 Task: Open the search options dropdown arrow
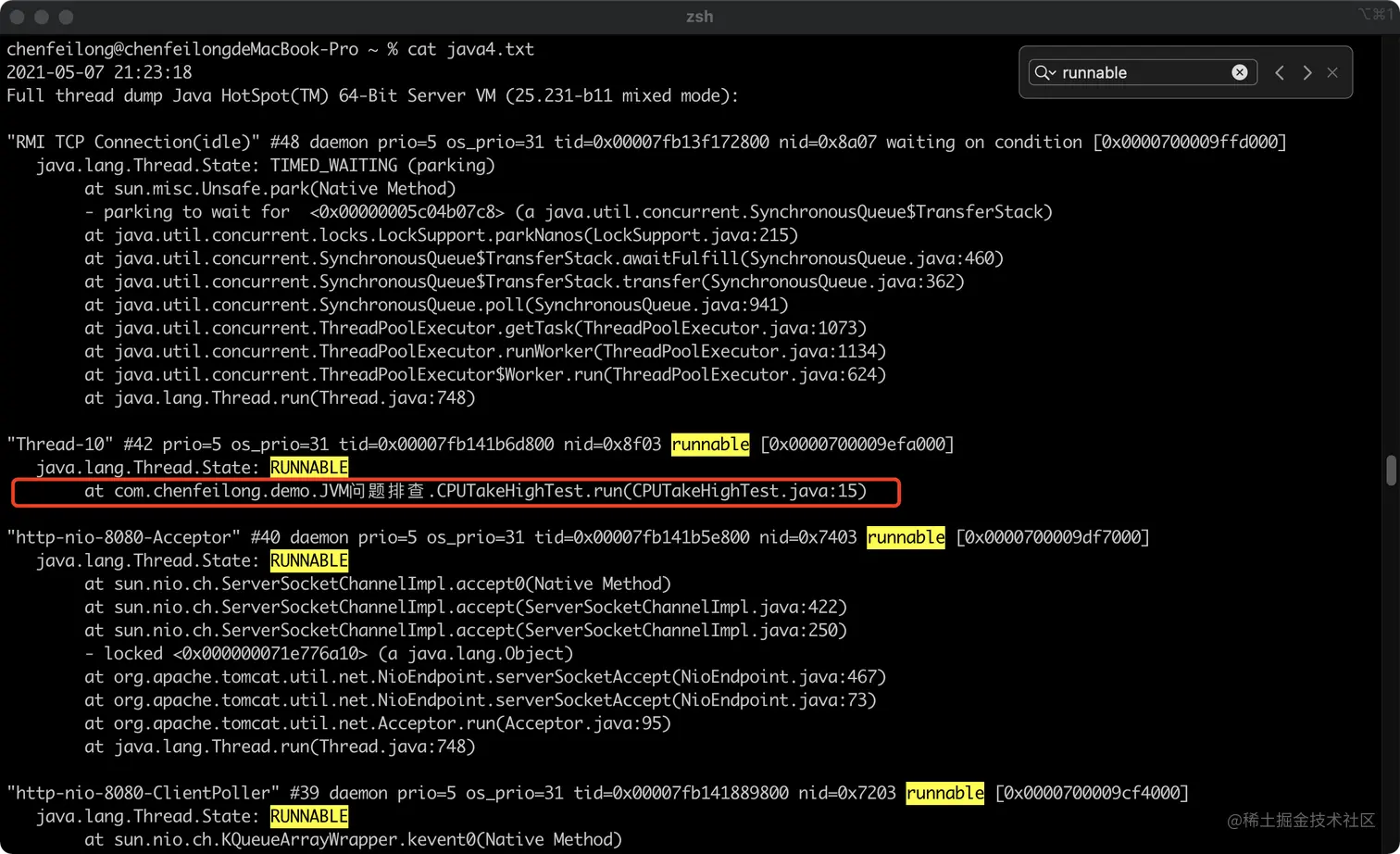[x=1052, y=73]
